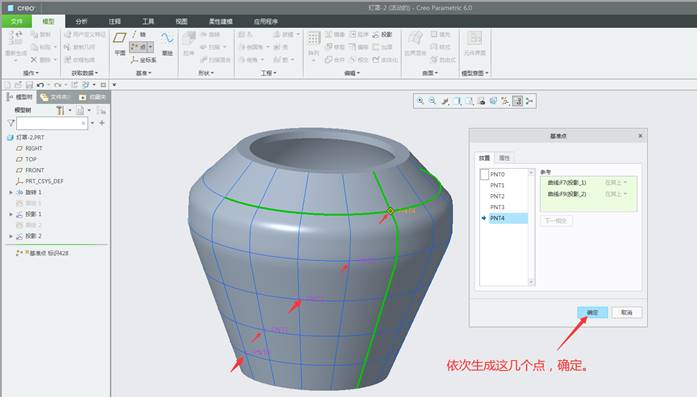Expand the 编辑 ribbon group
This screenshot has height=397, width=697.
[352, 72]
